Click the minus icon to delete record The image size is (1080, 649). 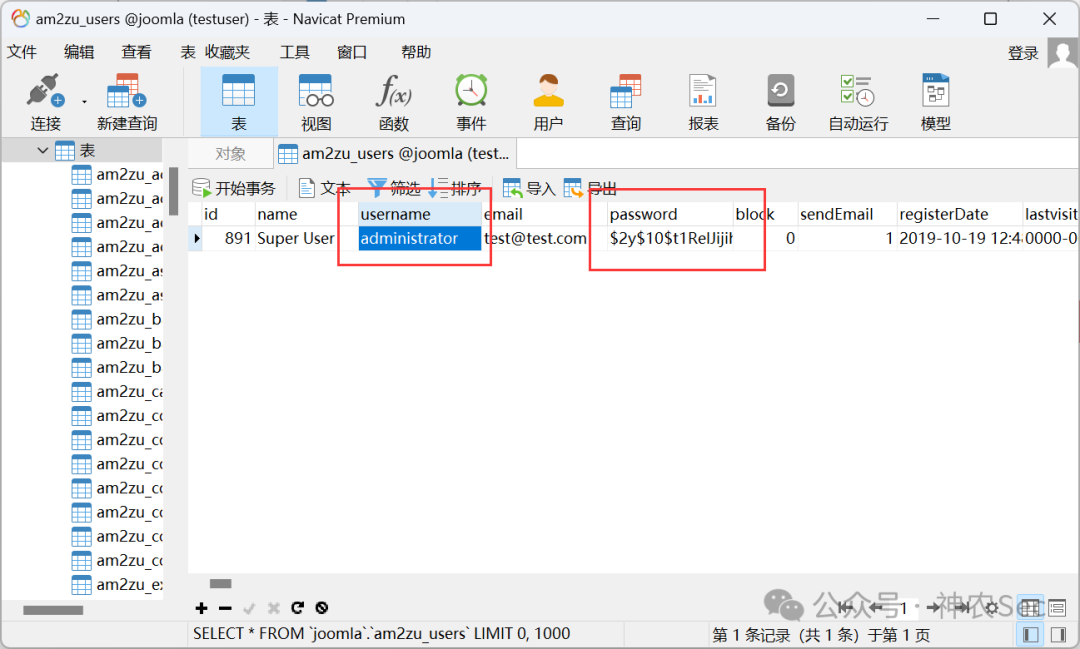click(x=225, y=608)
